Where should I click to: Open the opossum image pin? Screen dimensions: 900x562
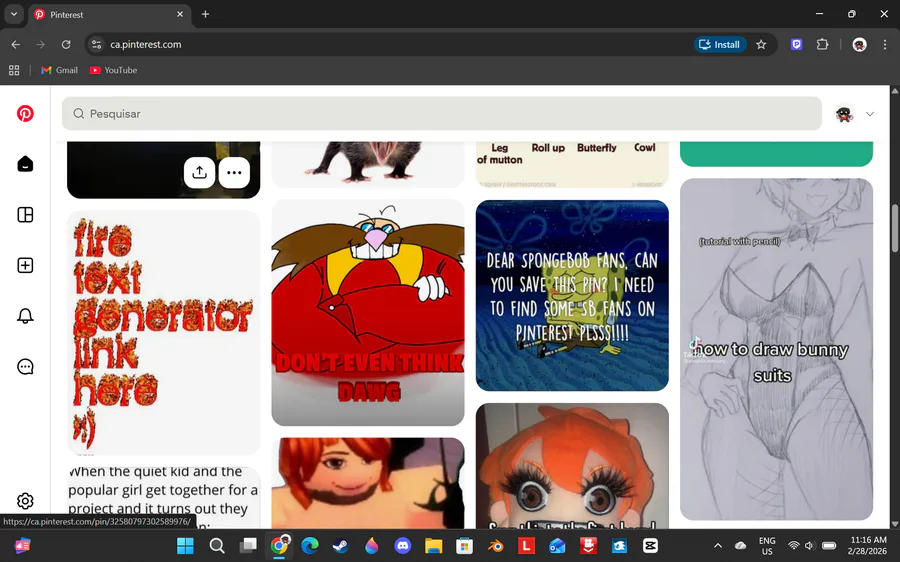(368, 164)
